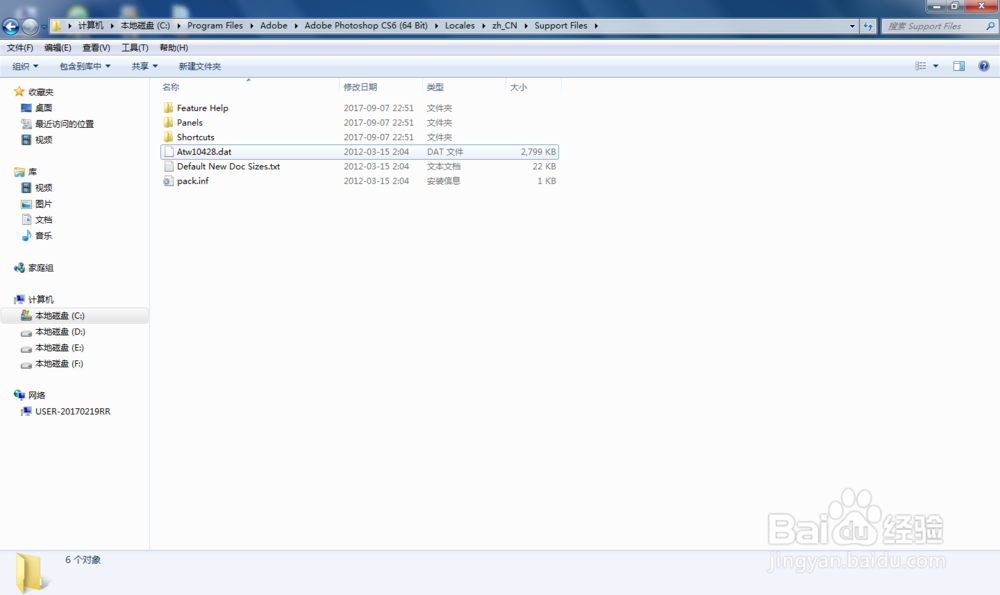Select the pack.inf file icon
The width and height of the screenshot is (1000, 595).
tap(168, 181)
